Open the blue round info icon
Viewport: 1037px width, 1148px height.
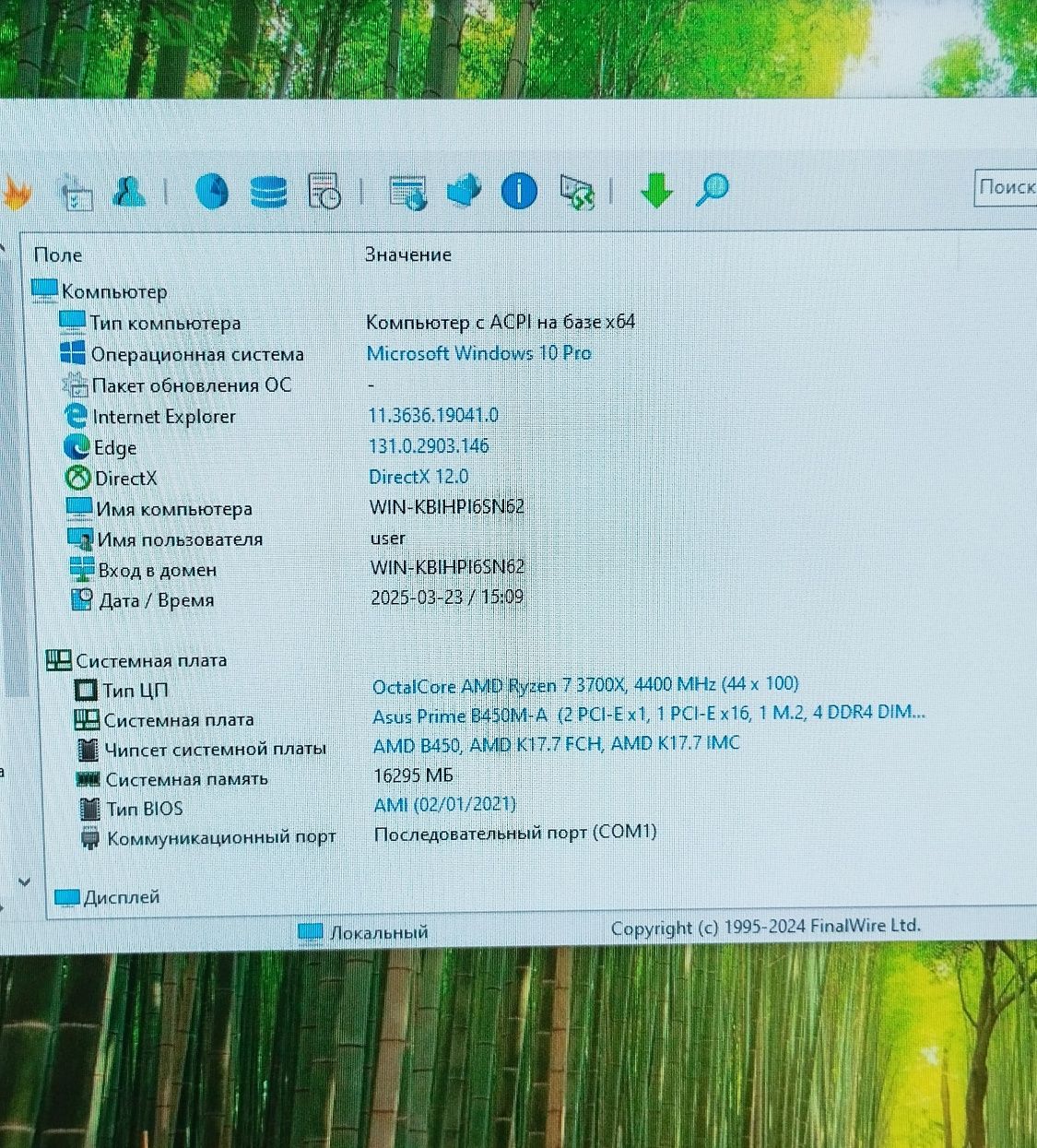click(519, 191)
